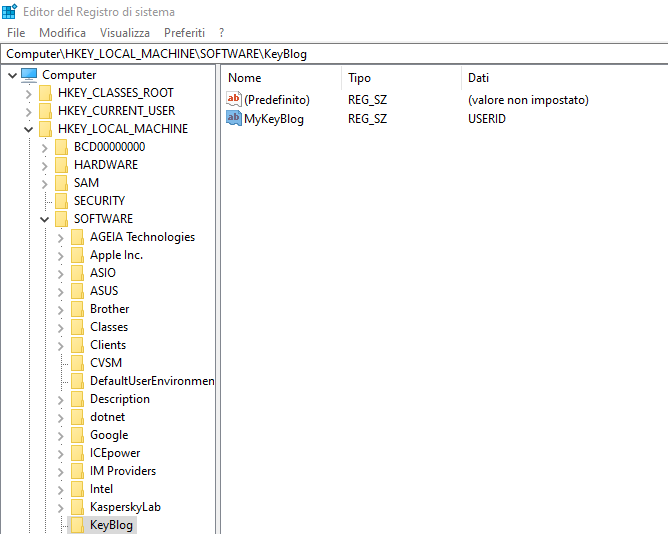668x534 pixels.
Task: Expand the HARDWARE key chevron
Action: pyautogui.click(x=45, y=165)
